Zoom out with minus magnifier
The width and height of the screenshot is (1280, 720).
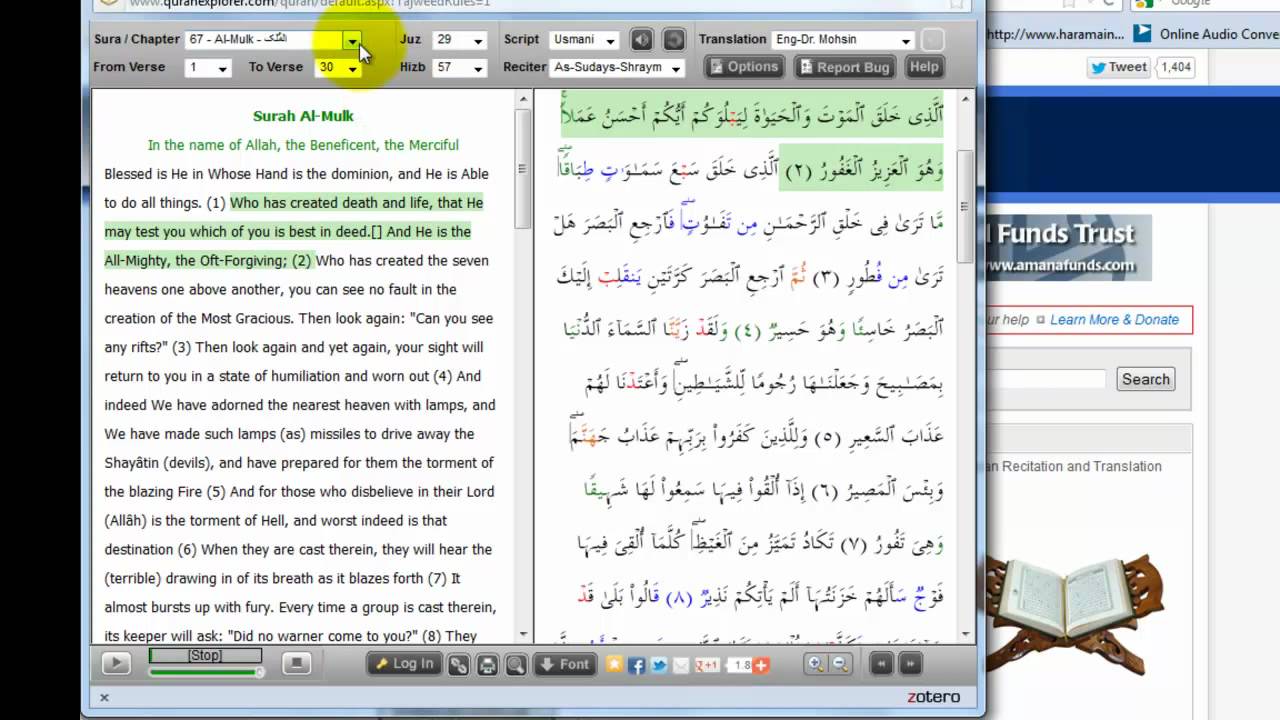[840, 664]
